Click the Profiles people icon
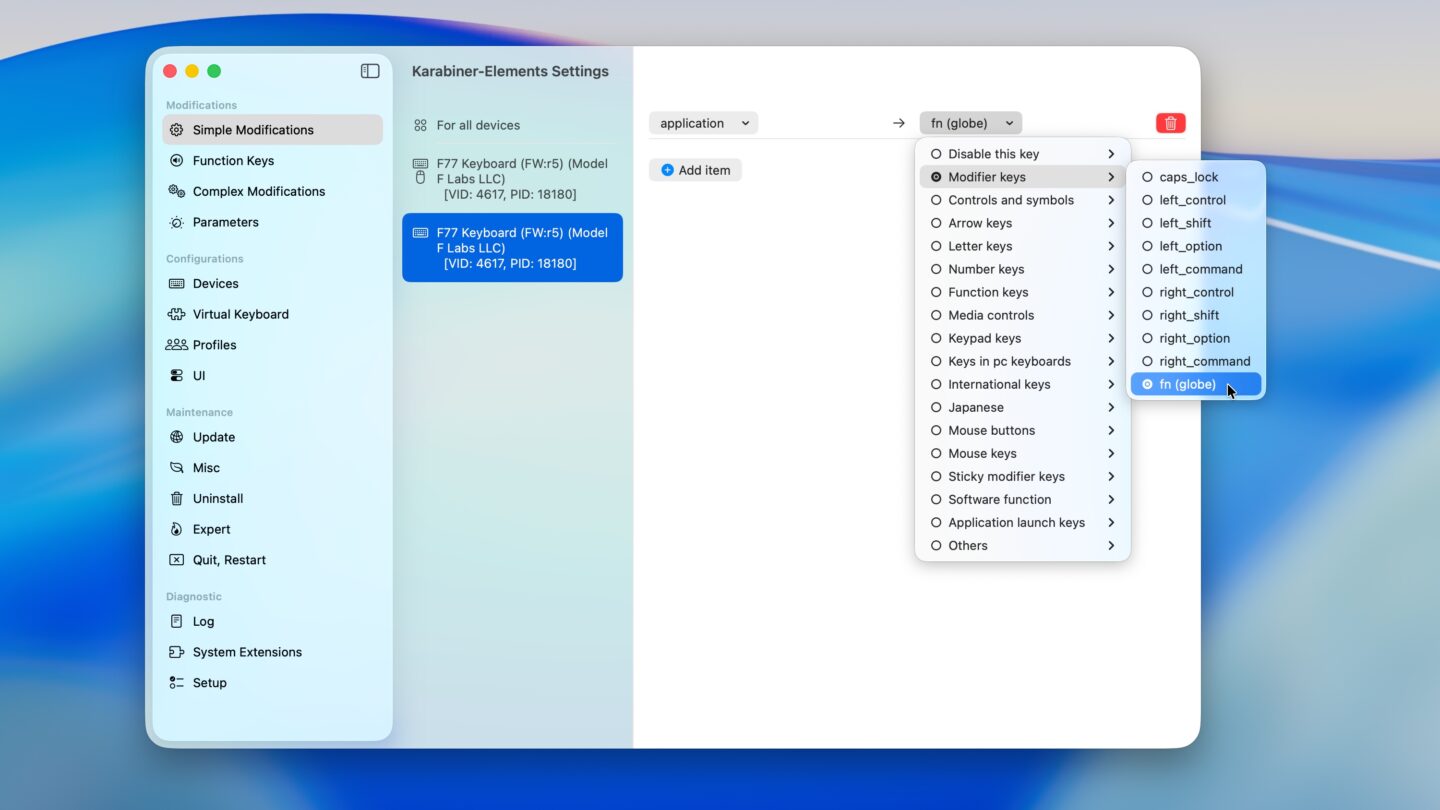 (x=177, y=345)
